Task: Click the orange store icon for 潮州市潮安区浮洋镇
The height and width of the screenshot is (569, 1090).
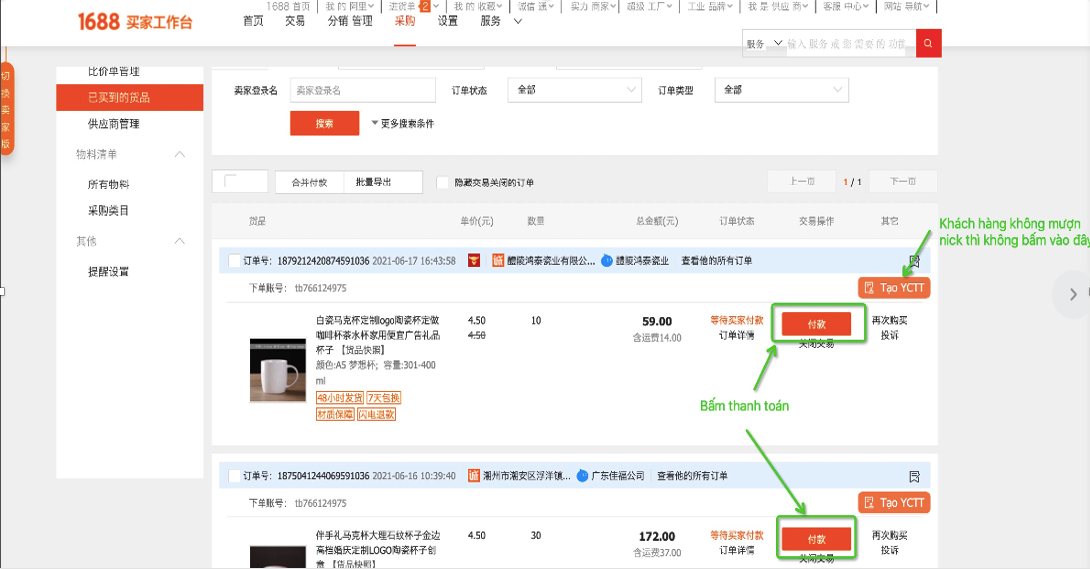Action: (x=474, y=476)
